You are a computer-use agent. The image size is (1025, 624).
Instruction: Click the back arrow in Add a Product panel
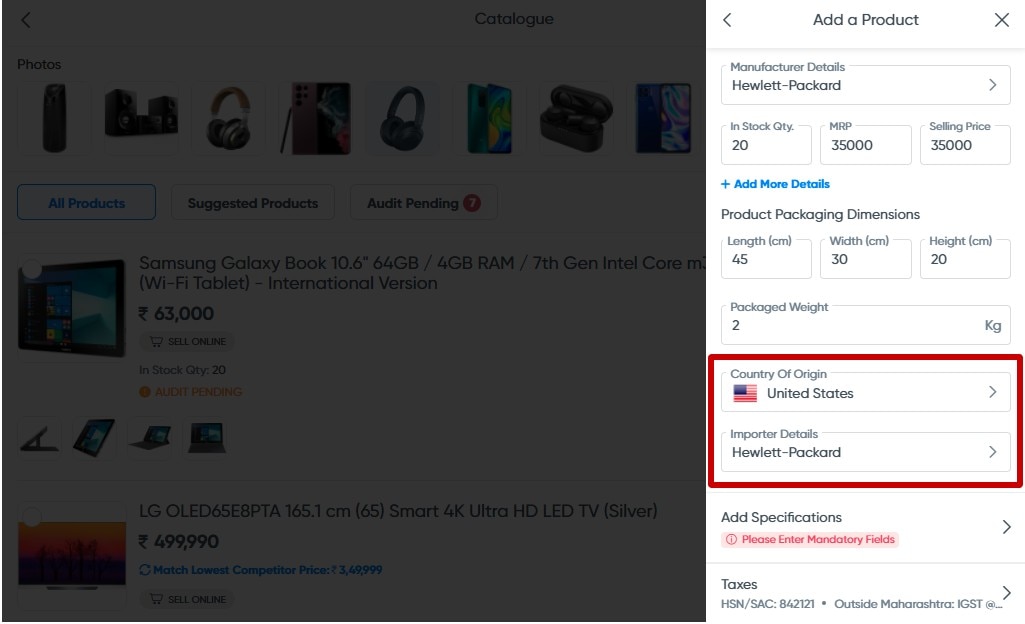[728, 19]
